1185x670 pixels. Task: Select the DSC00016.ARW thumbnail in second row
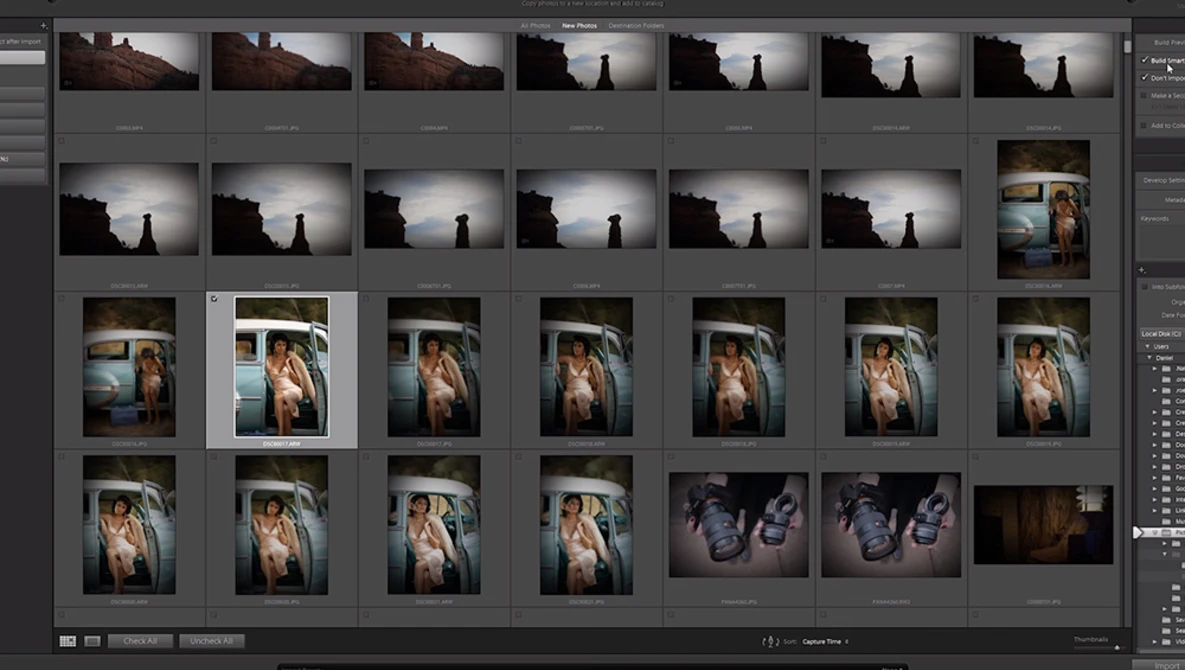coord(1043,209)
